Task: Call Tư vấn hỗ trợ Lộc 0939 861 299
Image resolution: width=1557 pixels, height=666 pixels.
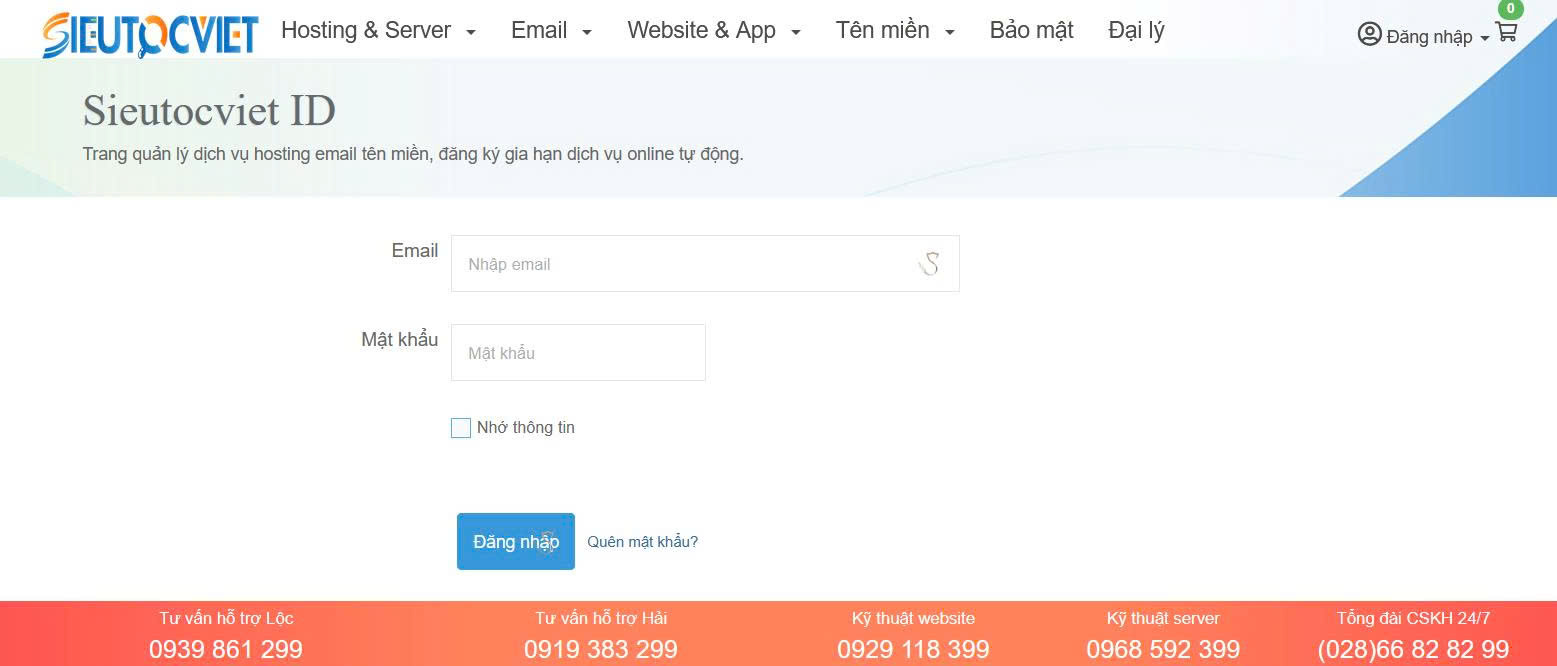Action: pos(226,649)
